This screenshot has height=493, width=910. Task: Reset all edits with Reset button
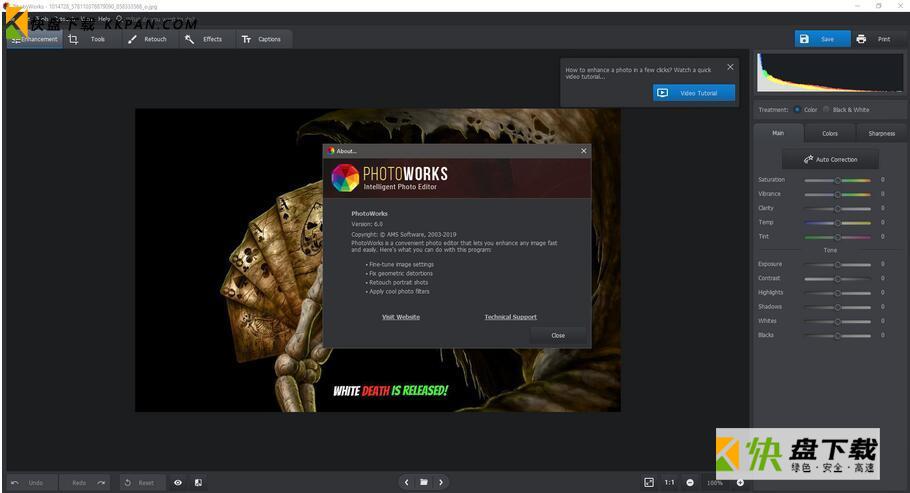pyautogui.click(x=142, y=483)
